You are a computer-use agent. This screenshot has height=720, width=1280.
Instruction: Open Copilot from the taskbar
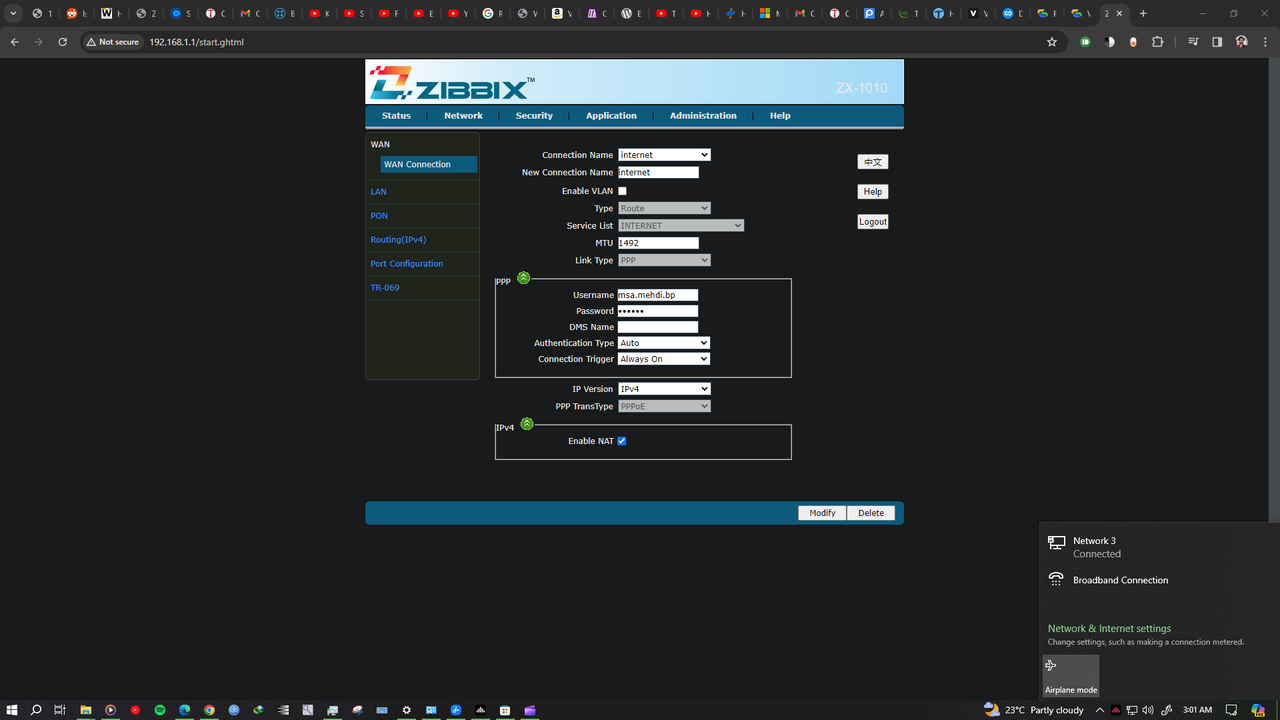1258,710
